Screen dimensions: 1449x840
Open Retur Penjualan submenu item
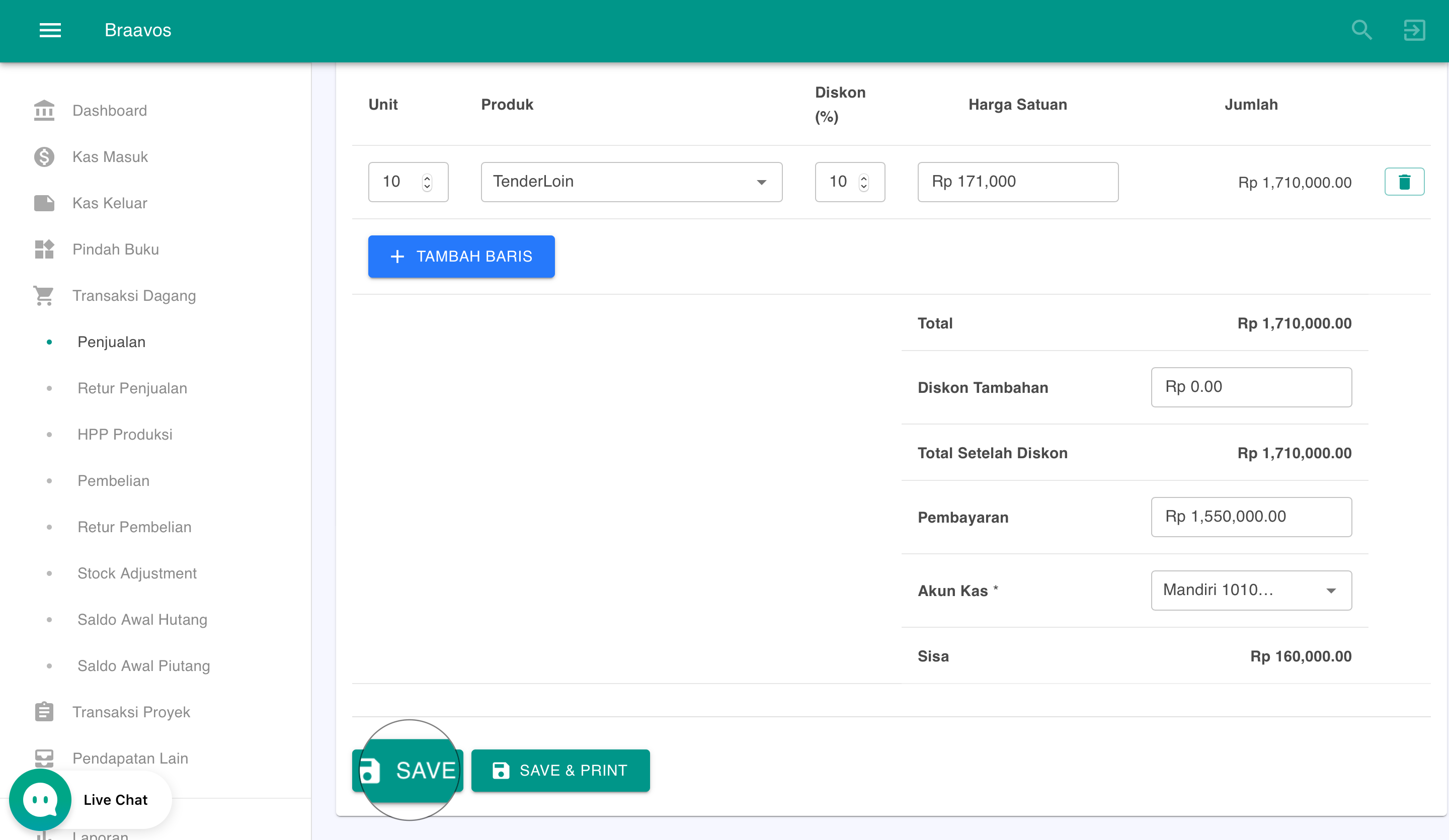click(x=132, y=388)
